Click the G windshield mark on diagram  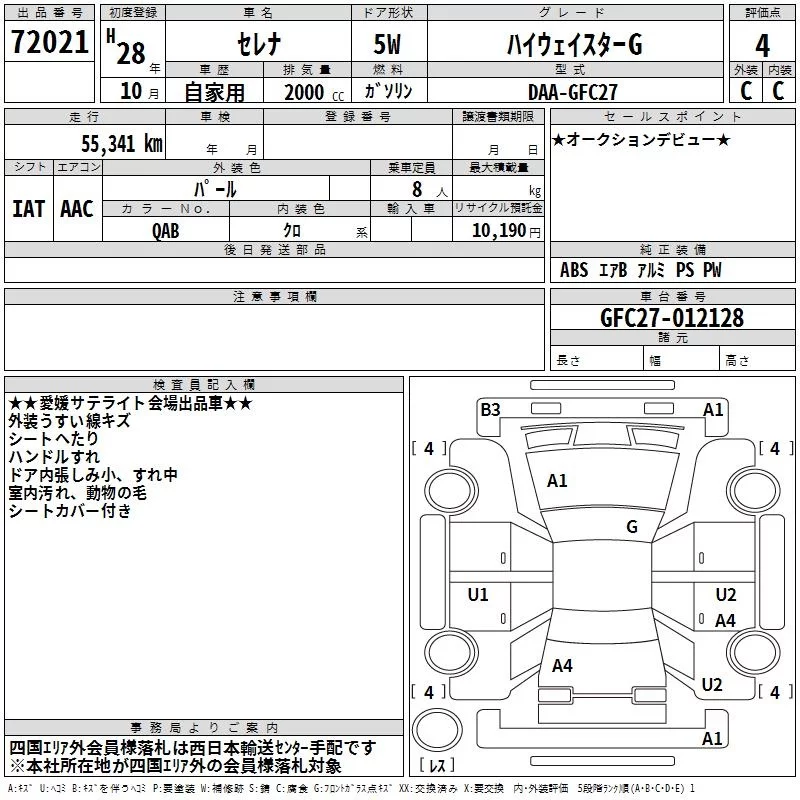(x=632, y=527)
